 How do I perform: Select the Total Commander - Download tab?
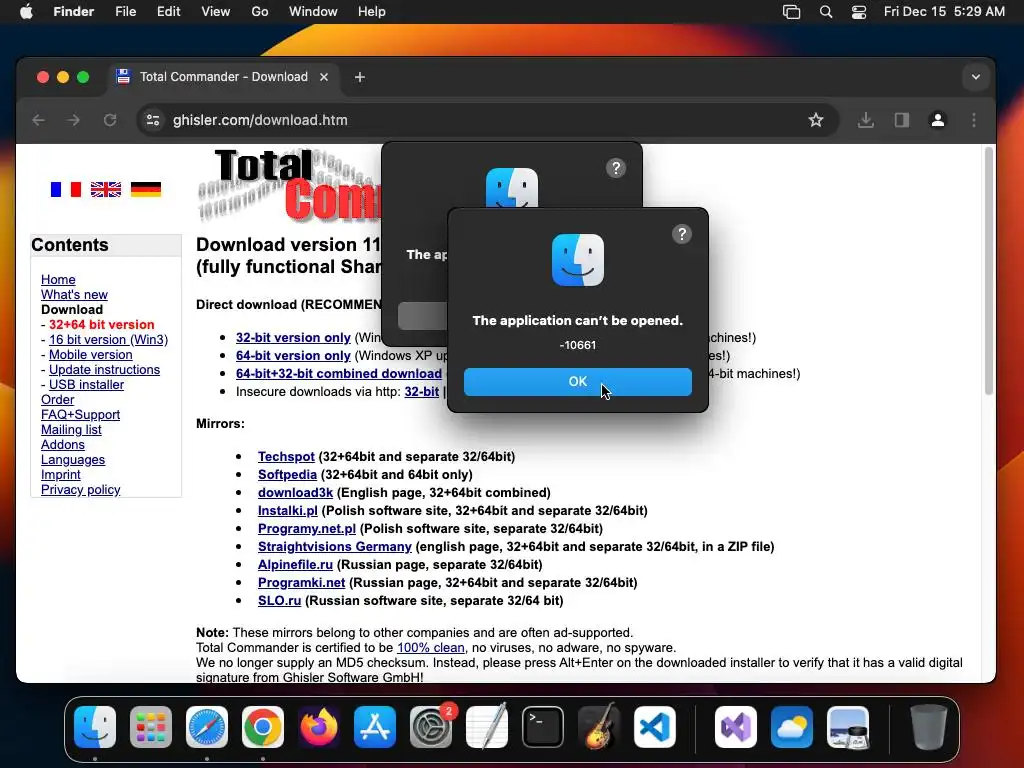tap(222, 77)
